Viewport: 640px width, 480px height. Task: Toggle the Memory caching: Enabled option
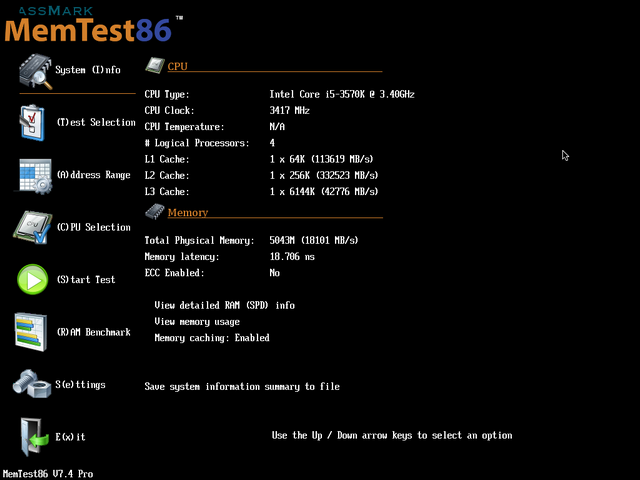(x=212, y=338)
